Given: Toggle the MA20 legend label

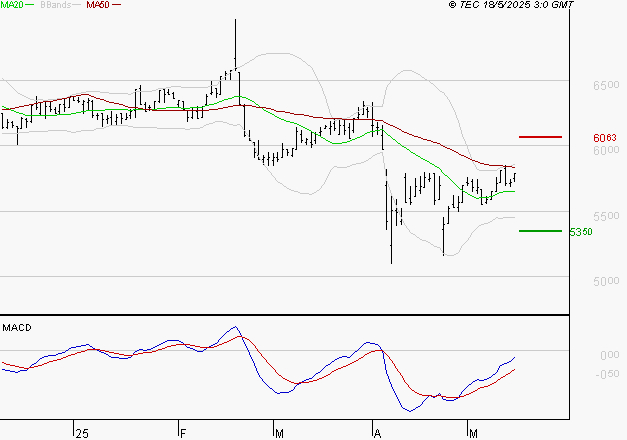Looking at the screenshot, I should [11, 5].
